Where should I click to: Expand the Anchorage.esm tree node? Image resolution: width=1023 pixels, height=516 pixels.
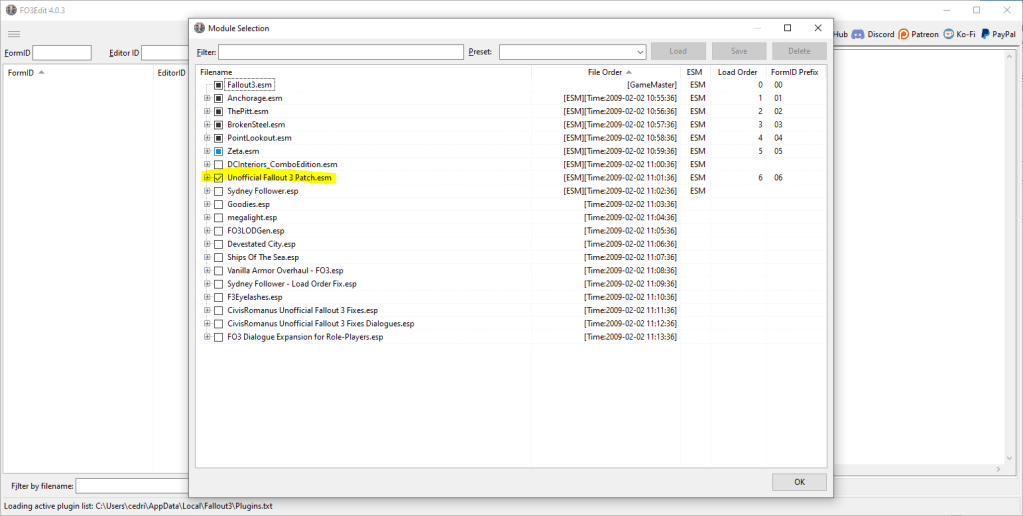(x=207, y=98)
